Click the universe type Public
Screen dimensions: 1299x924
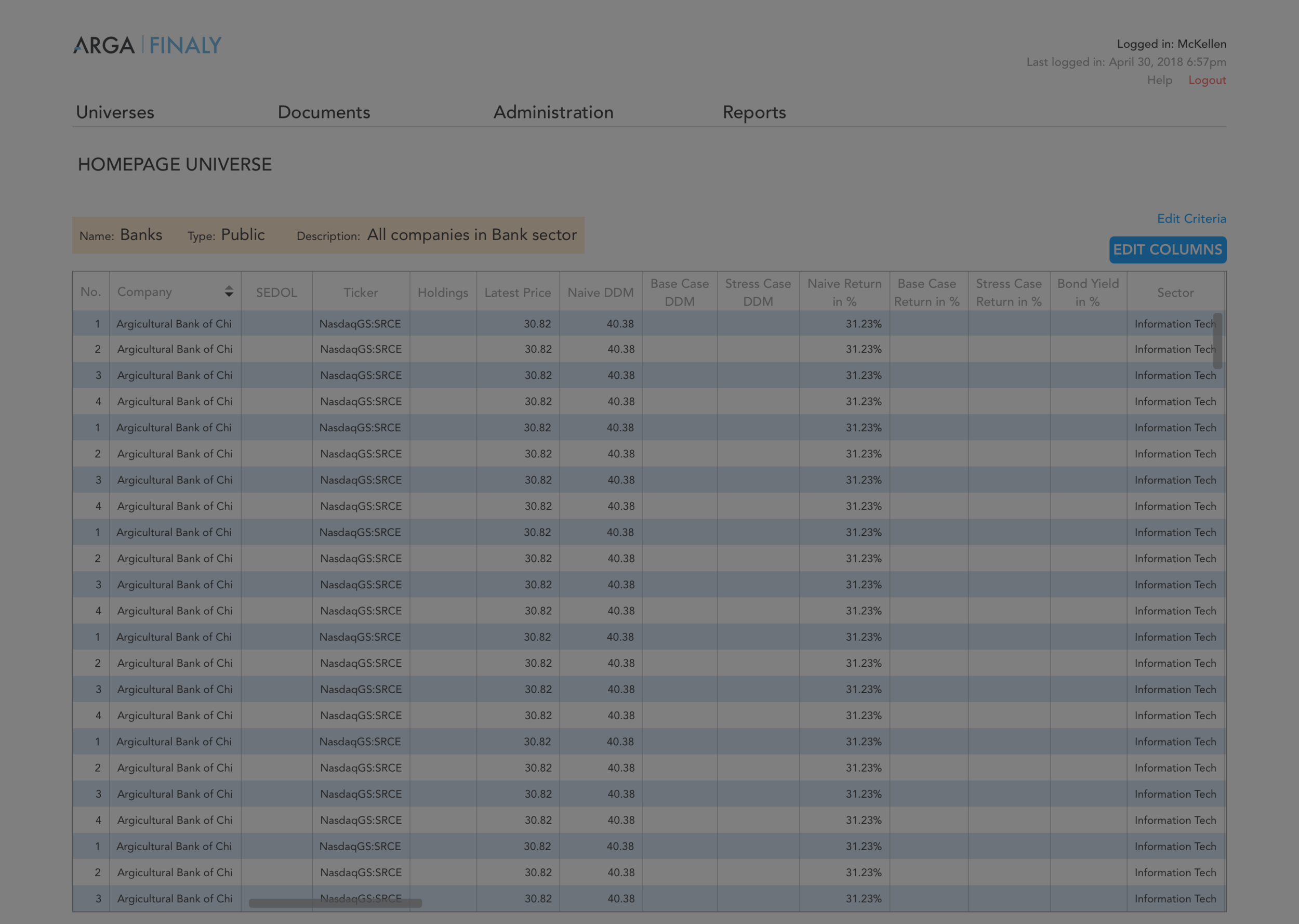(x=243, y=234)
